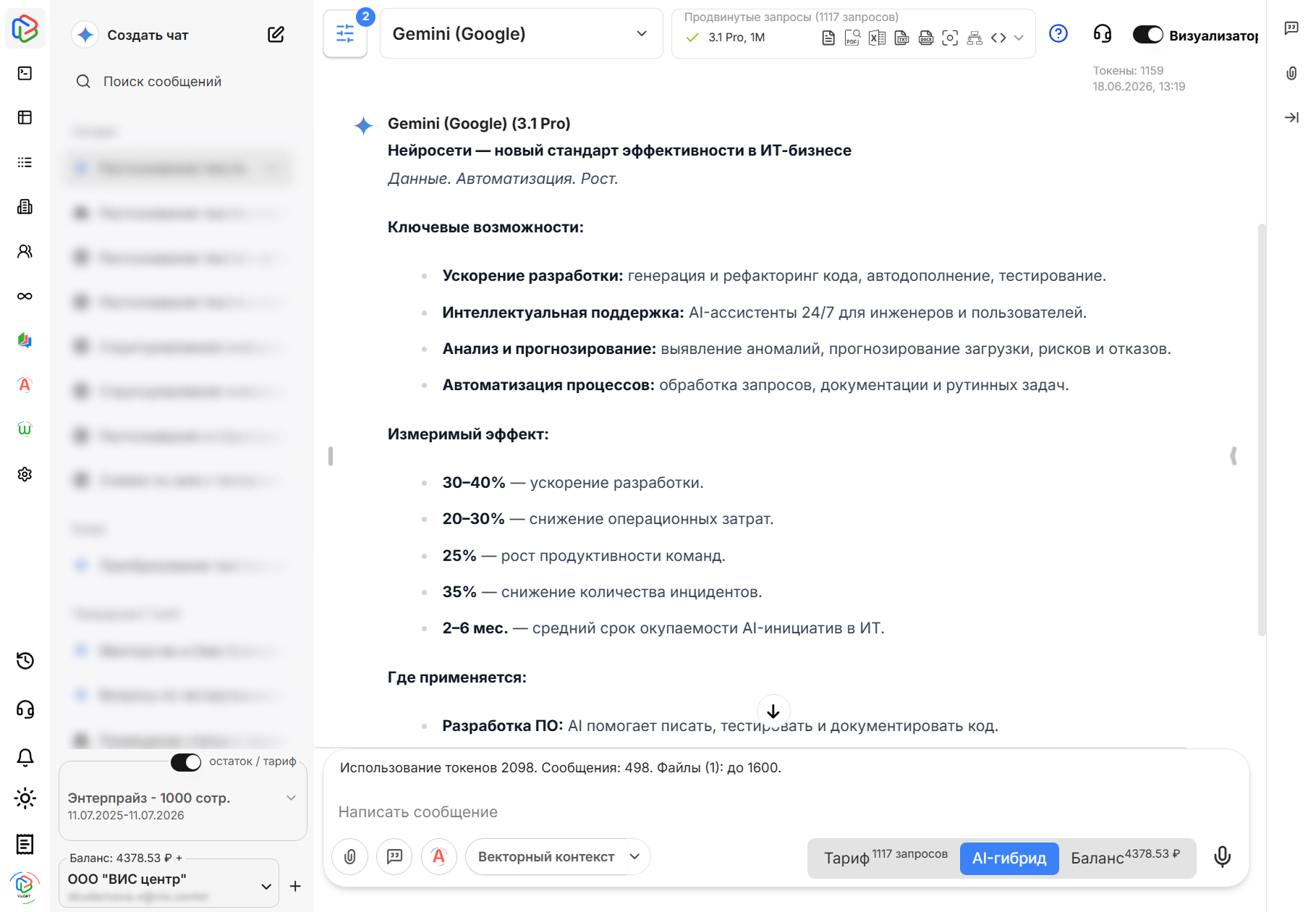Screen dimensions: 1316x912
Task: Select the 3.1 Pro, 1M model label
Action: point(736,38)
